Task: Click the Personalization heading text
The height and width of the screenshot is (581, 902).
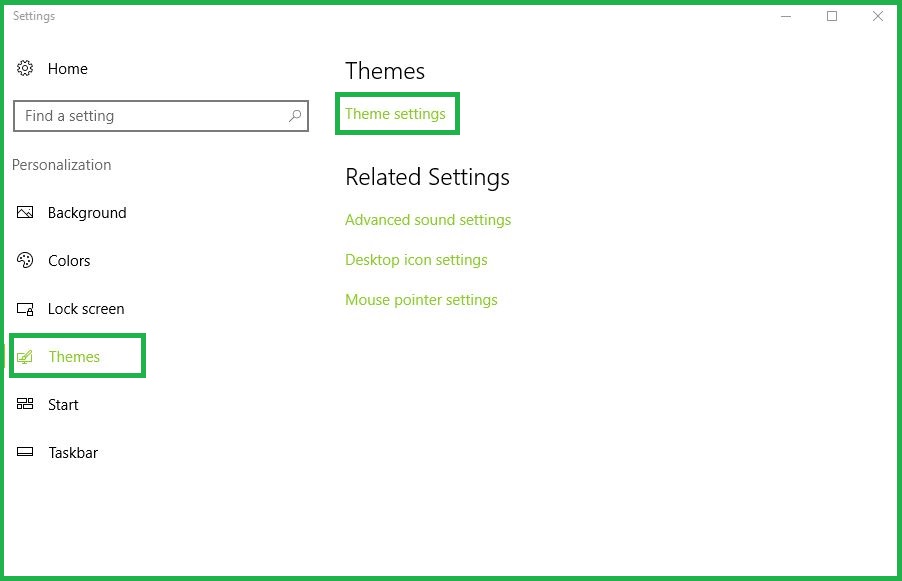Action: coord(62,165)
